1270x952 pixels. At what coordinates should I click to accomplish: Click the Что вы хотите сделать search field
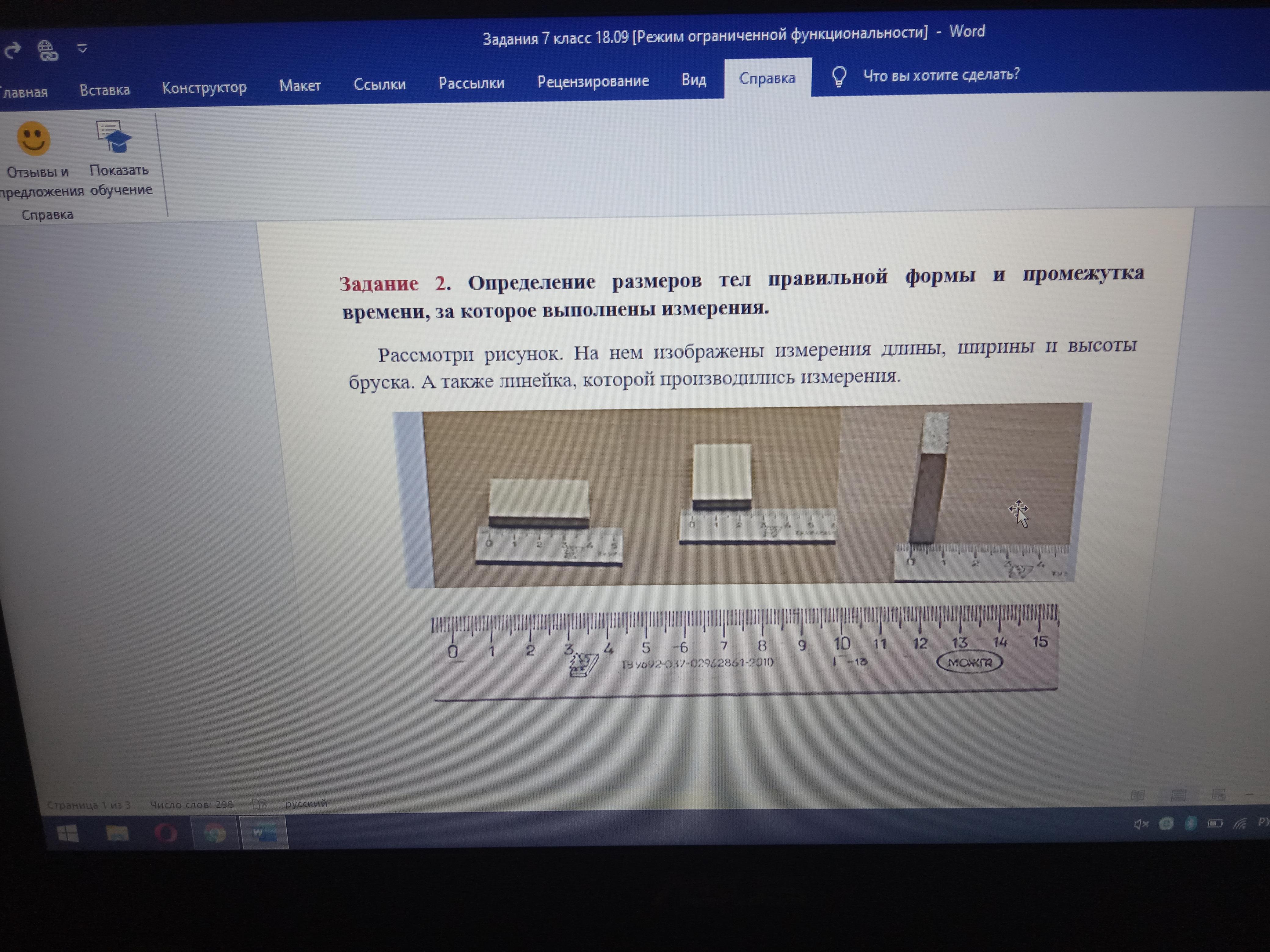click(941, 74)
